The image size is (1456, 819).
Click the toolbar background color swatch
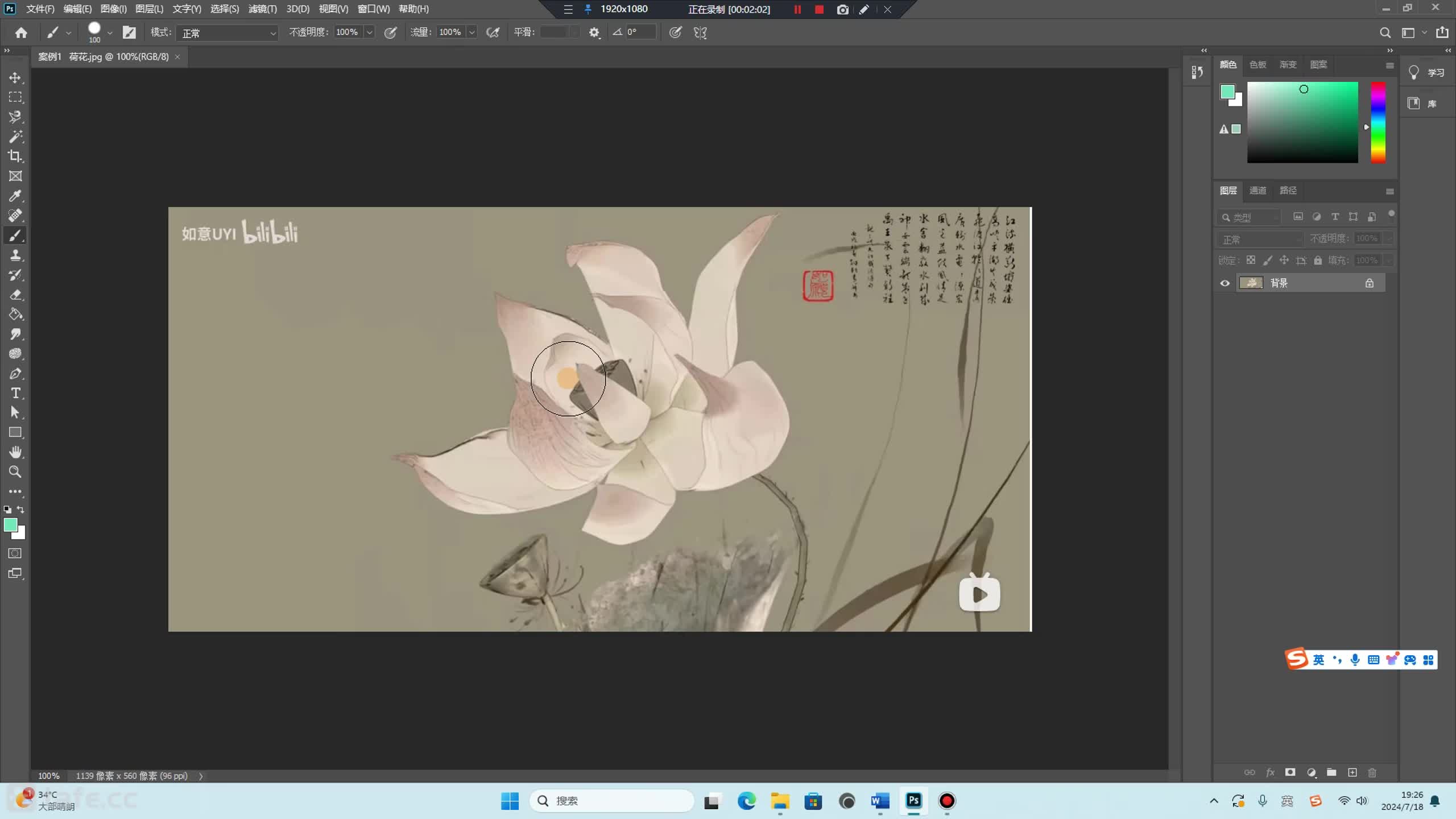pos(20,534)
